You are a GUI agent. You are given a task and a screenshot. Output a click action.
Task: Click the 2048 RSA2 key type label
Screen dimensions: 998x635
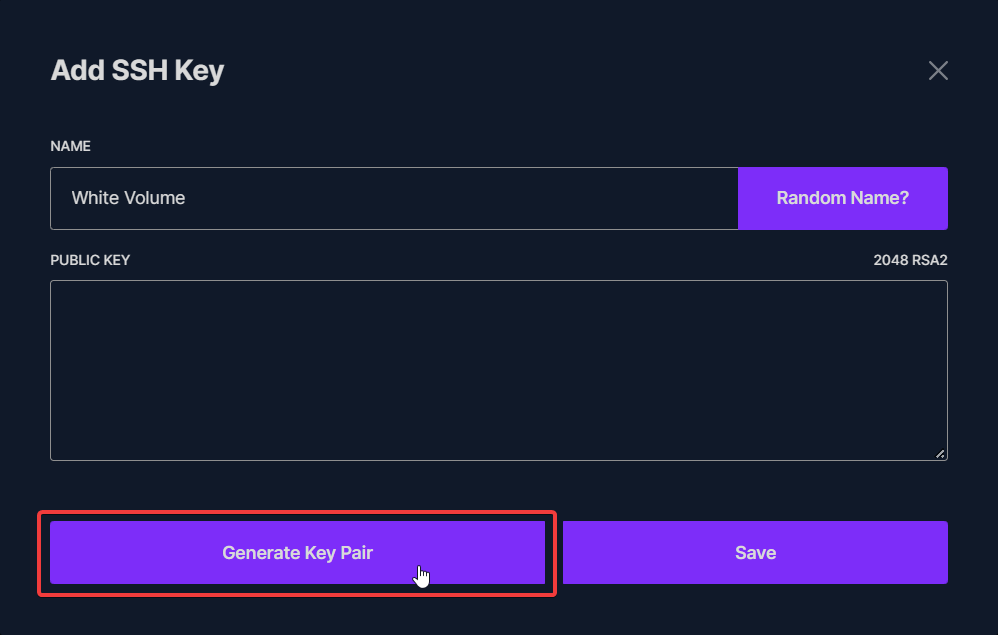point(910,260)
